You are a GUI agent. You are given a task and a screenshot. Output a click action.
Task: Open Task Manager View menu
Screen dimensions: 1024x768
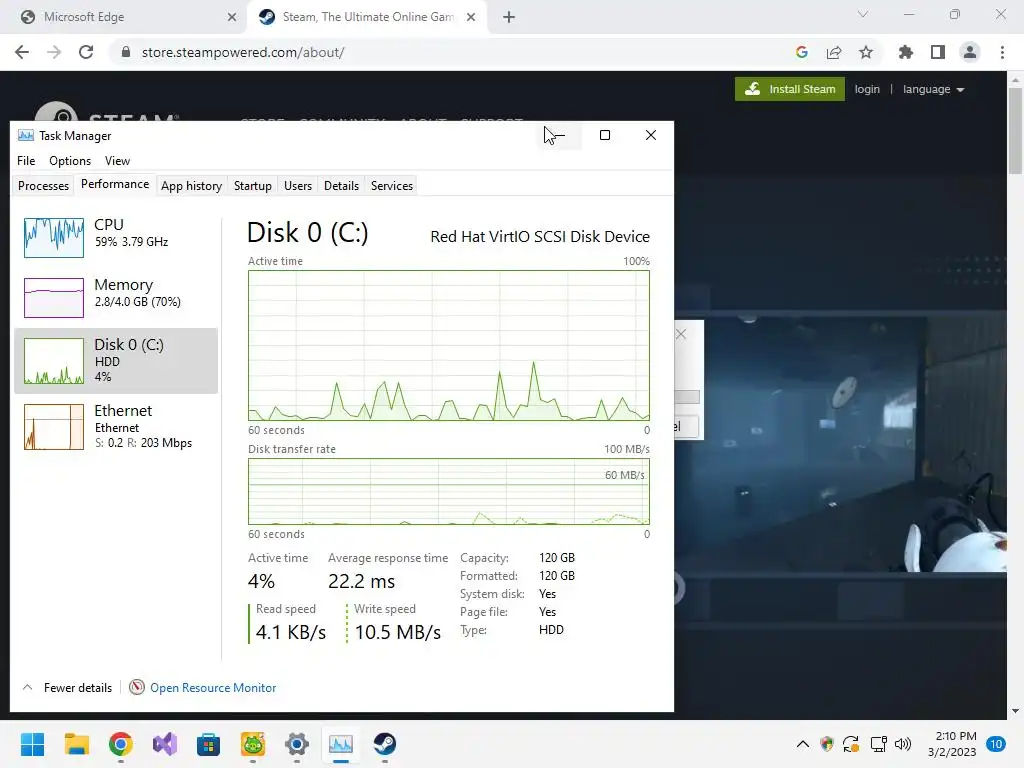pos(118,161)
